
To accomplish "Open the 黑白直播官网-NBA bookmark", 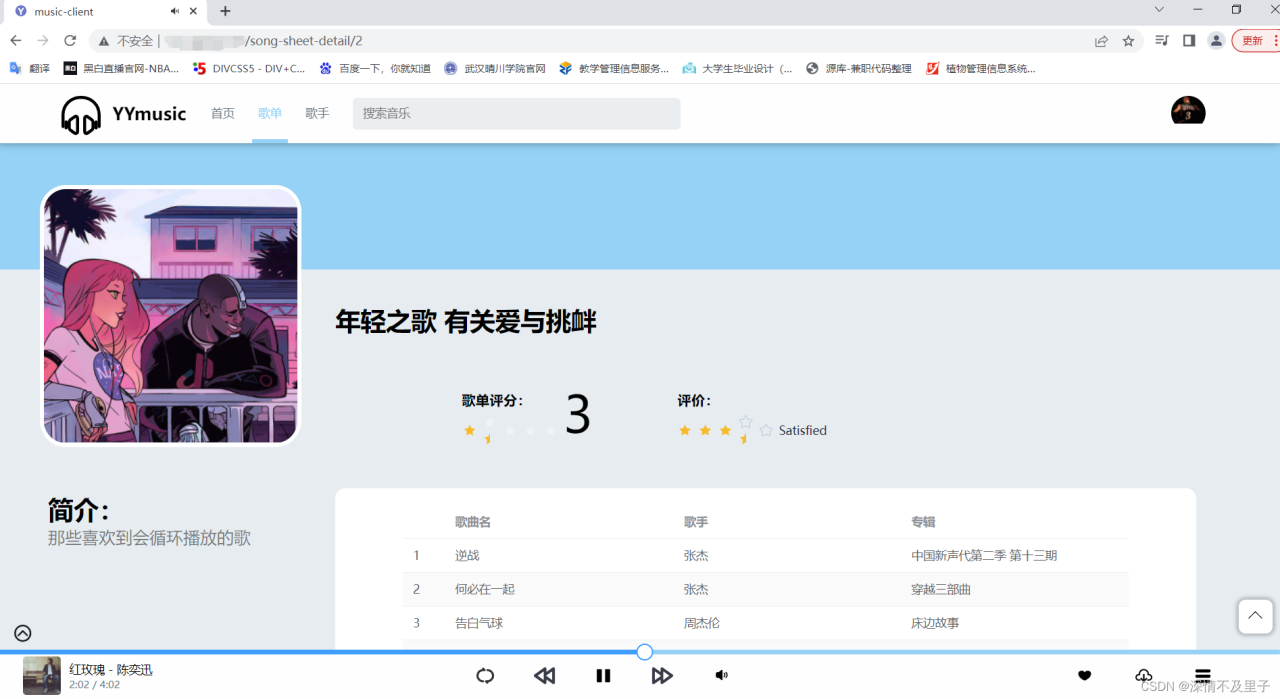I will (x=121, y=69).
